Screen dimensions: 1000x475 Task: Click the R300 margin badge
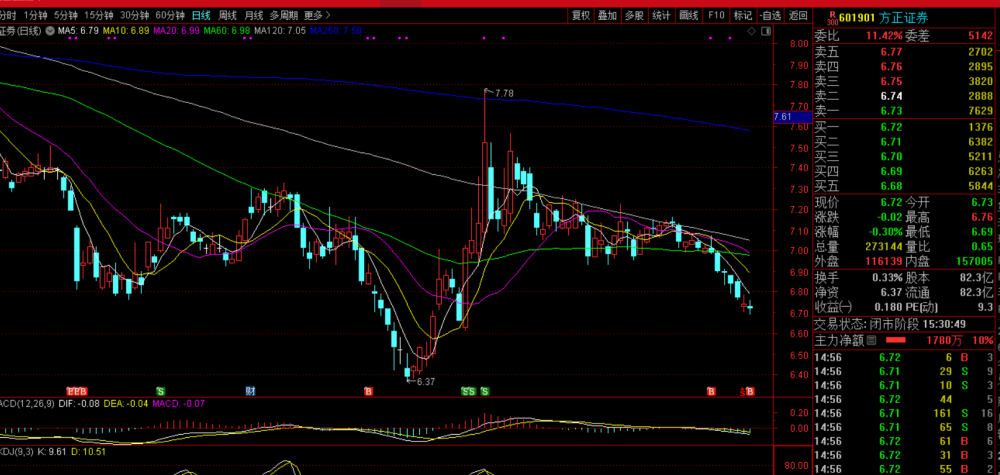pyautogui.click(x=832, y=18)
